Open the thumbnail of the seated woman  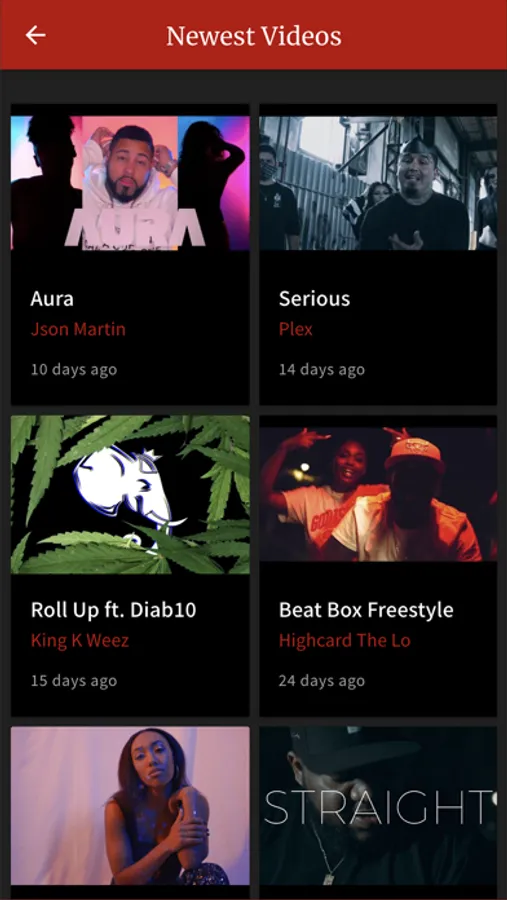coord(130,806)
